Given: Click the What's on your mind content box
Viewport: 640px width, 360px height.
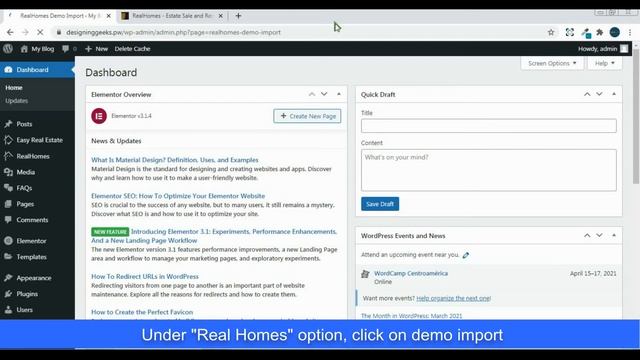Looking at the screenshot, I should 489,170.
